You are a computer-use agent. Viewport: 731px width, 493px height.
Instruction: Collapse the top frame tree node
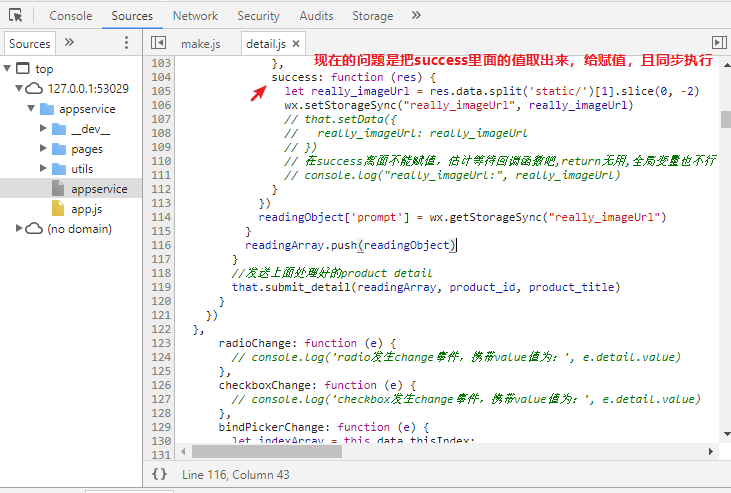[x=7, y=68]
